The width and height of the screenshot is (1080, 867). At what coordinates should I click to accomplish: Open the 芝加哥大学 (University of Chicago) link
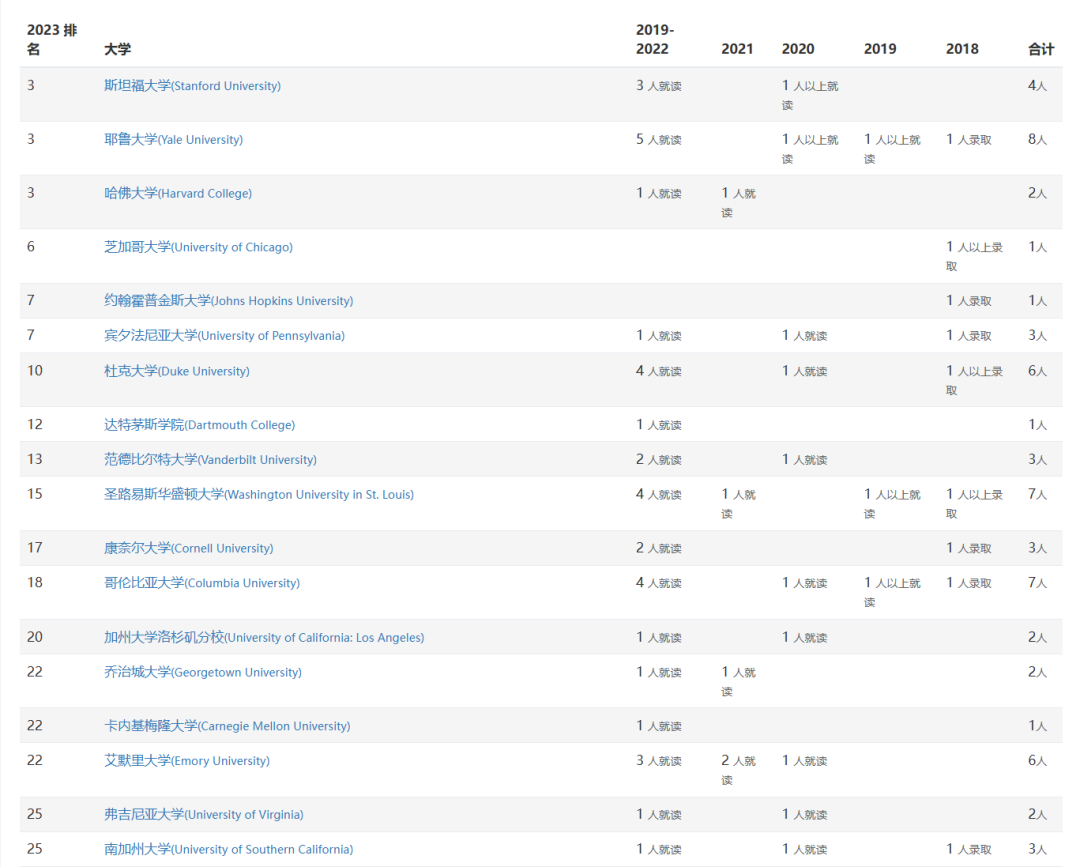point(198,247)
